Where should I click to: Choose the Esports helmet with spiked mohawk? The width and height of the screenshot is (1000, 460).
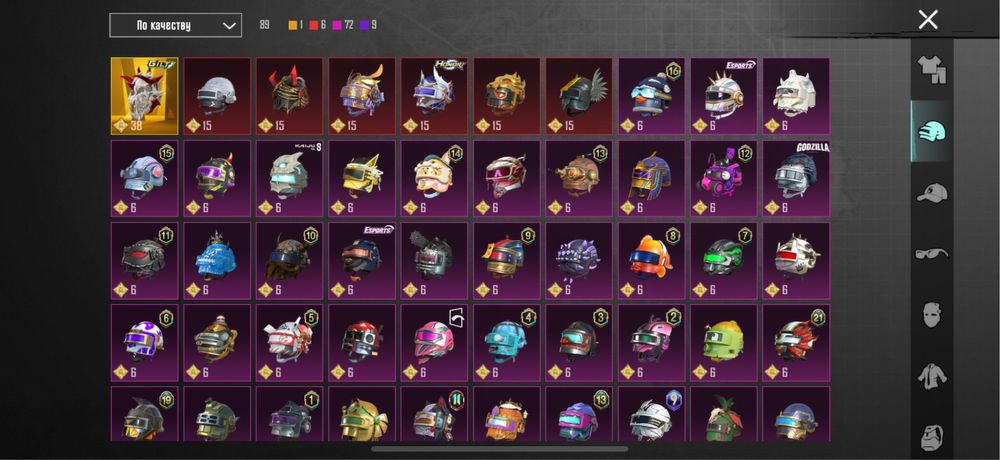click(724, 96)
